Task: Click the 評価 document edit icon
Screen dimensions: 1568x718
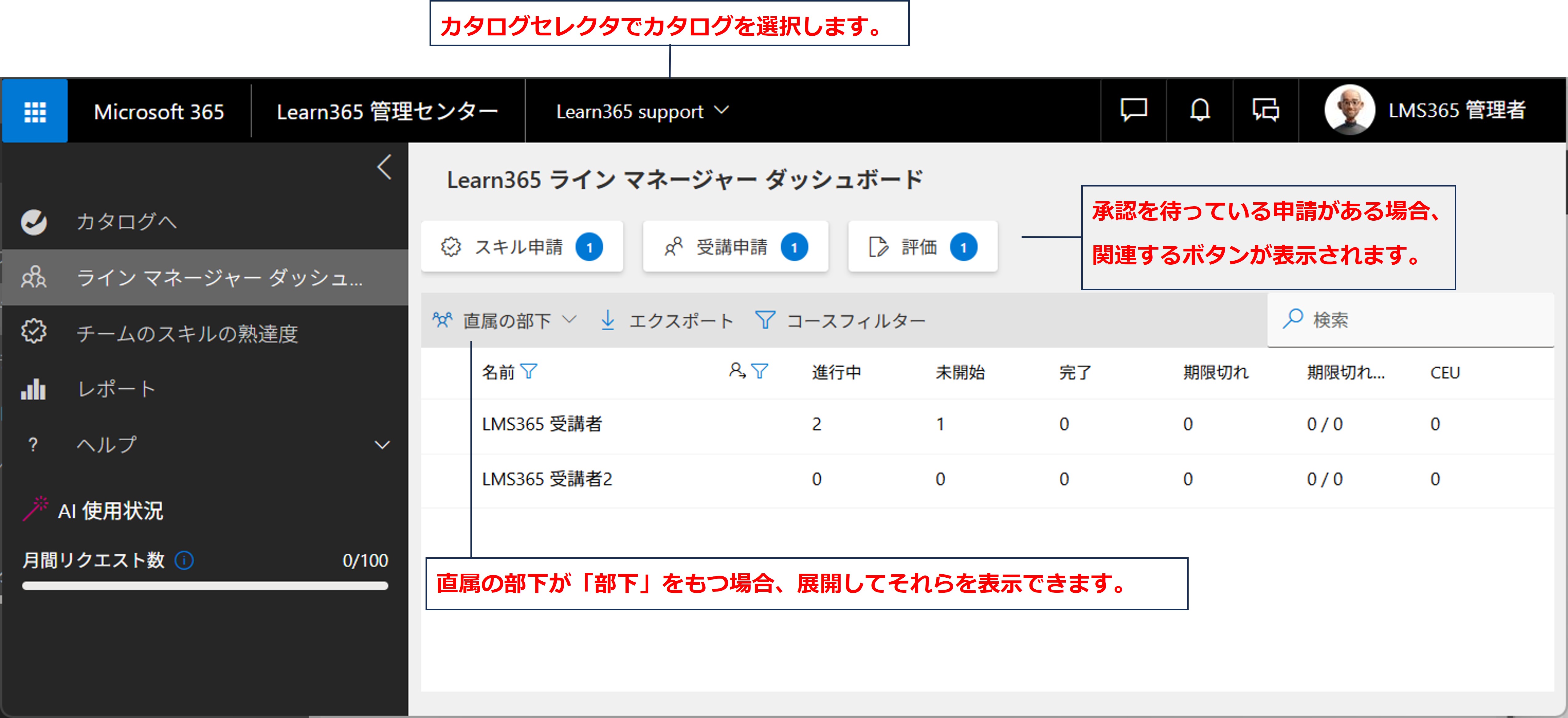Action: [x=878, y=247]
